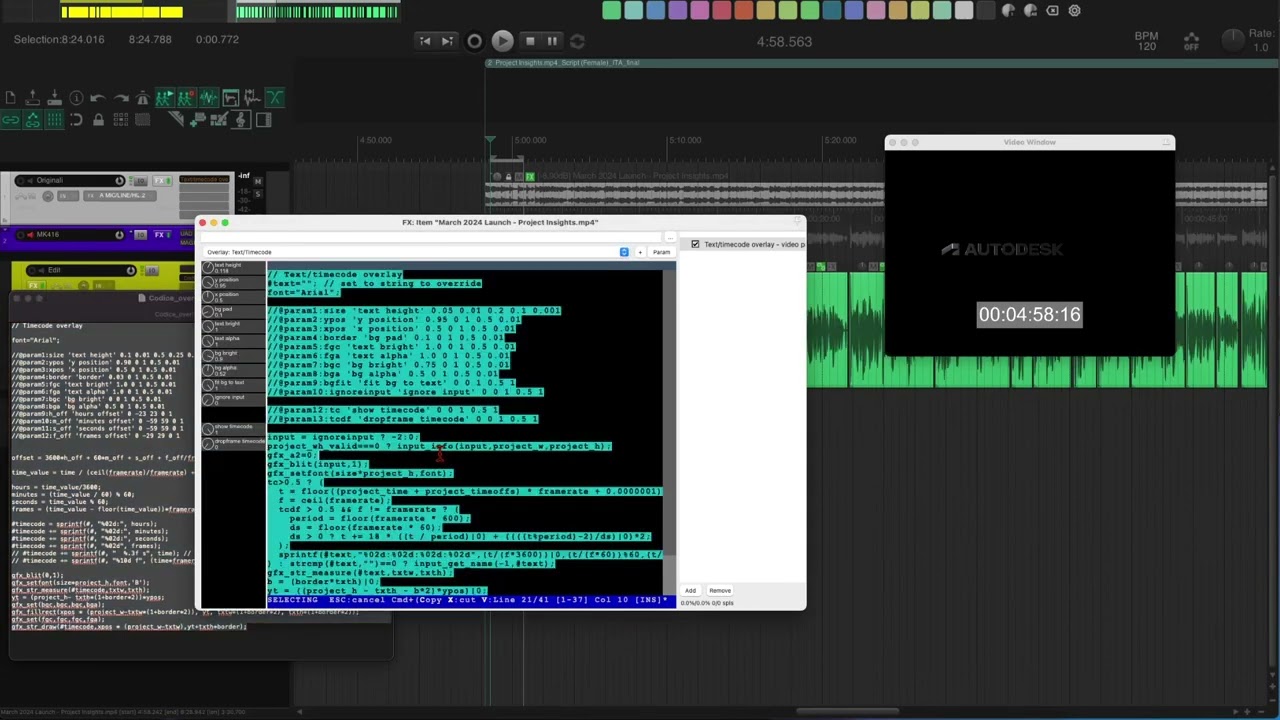Click the Redo arrow icon
This screenshot has height=720, width=1280.
[121, 98]
